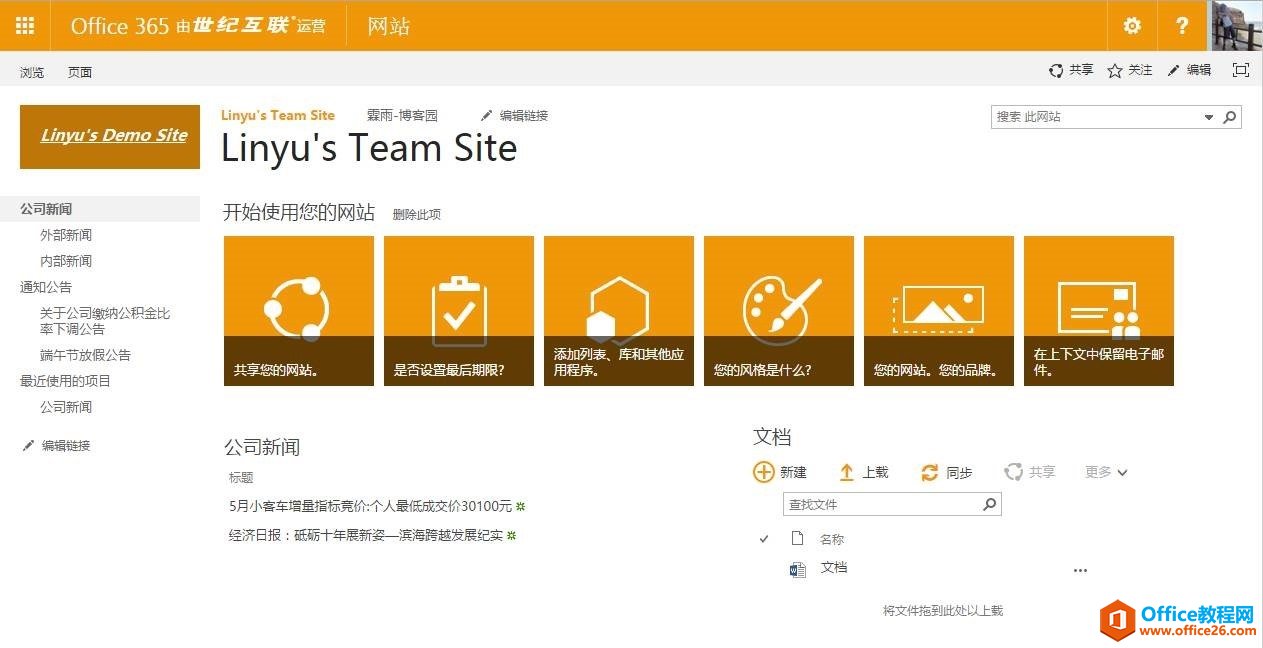The height and width of the screenshot is (648, 1263).
Task: Click the new document plus icon
Action: click(x=764, y=472)
